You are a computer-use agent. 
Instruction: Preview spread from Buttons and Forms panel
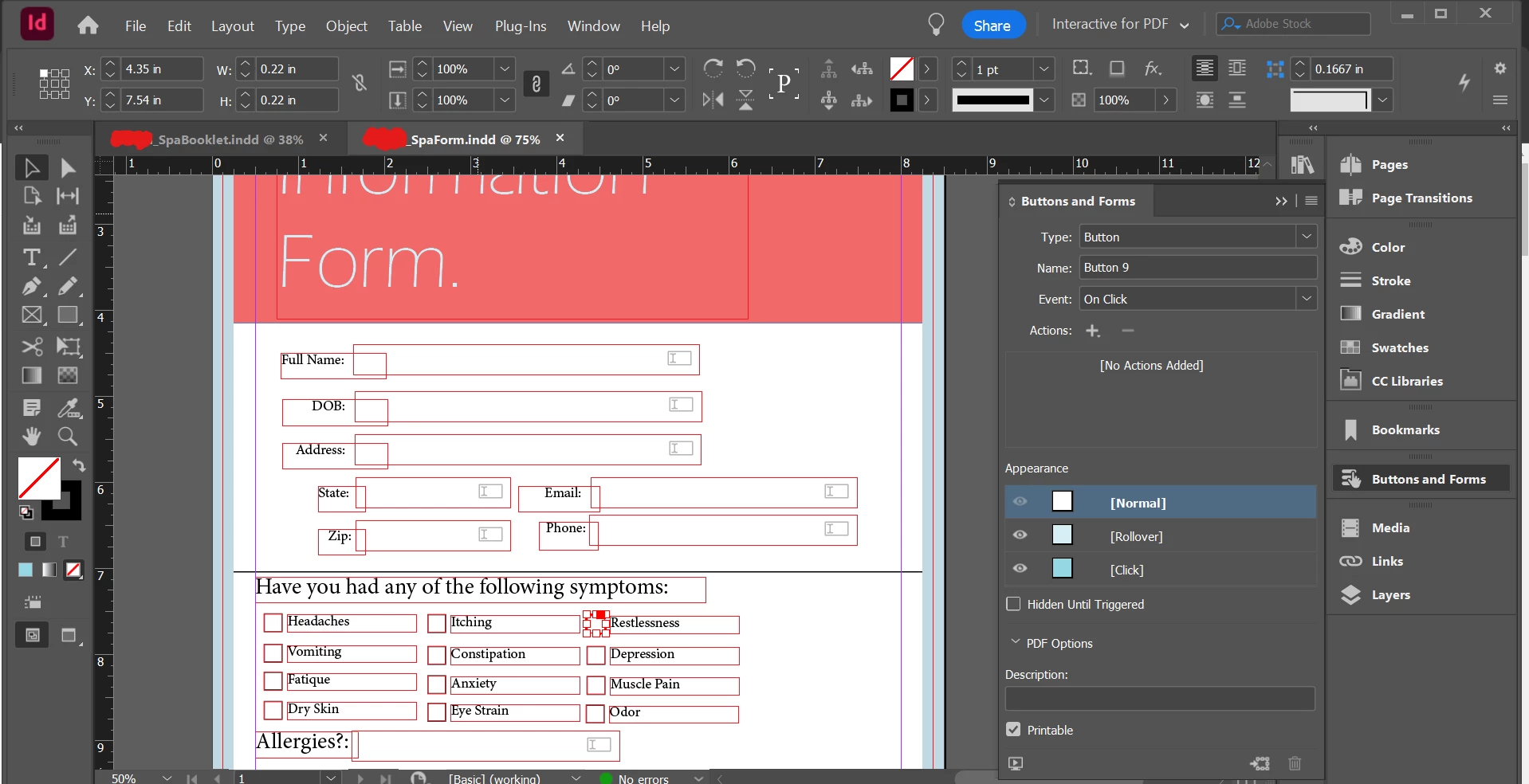coord(1016,763)
